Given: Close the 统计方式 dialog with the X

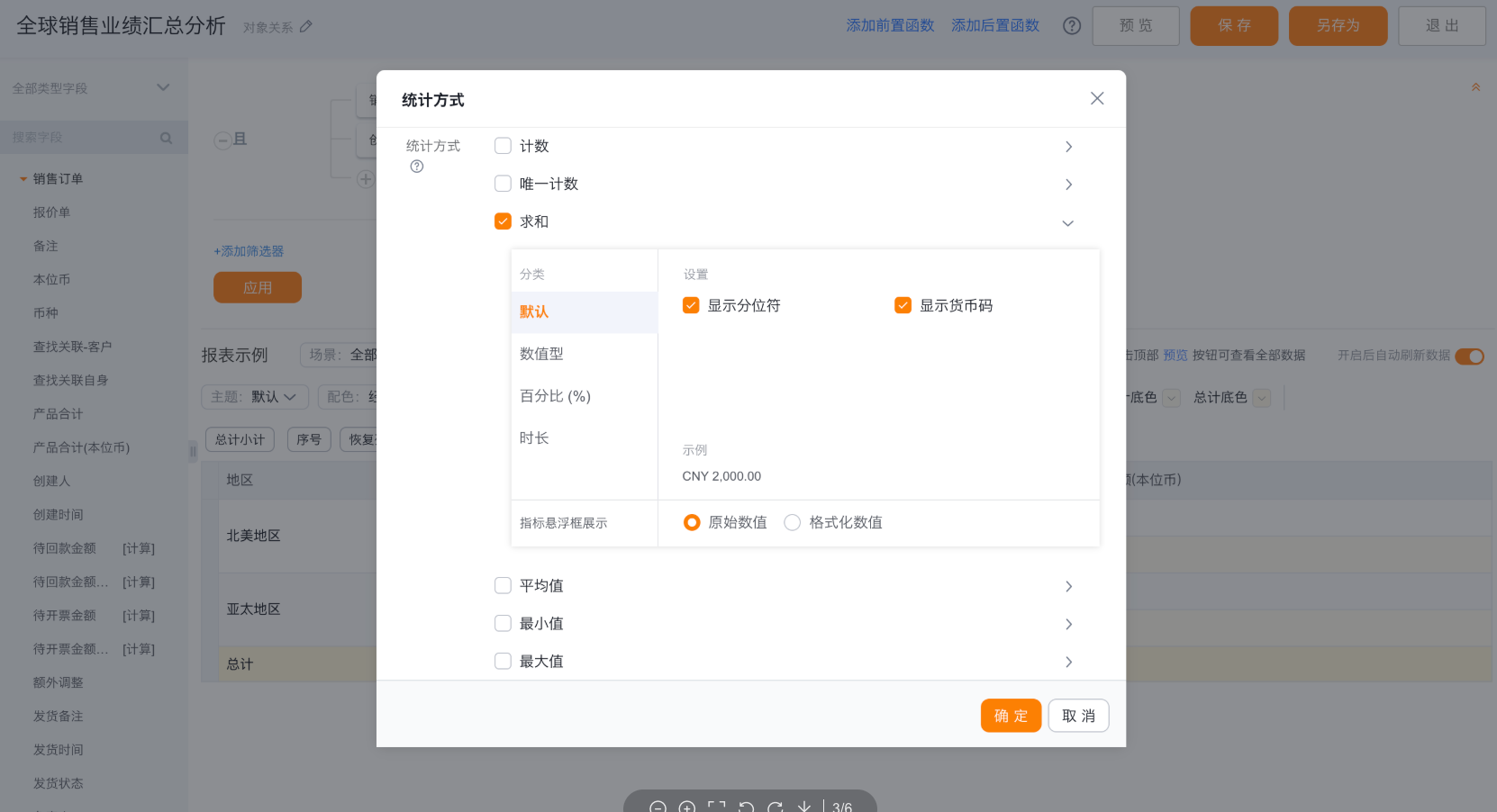Looking at the screenshot, I should [x=1096, y=98].
